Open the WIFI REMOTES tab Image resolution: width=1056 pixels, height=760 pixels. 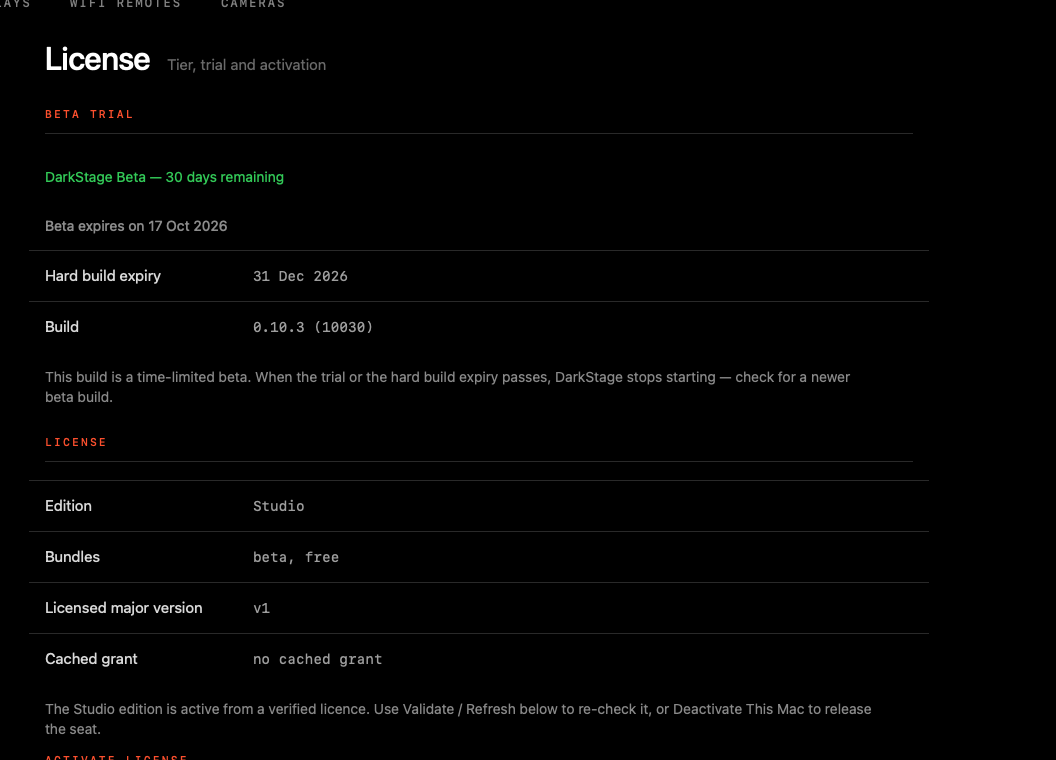(125, 4)
